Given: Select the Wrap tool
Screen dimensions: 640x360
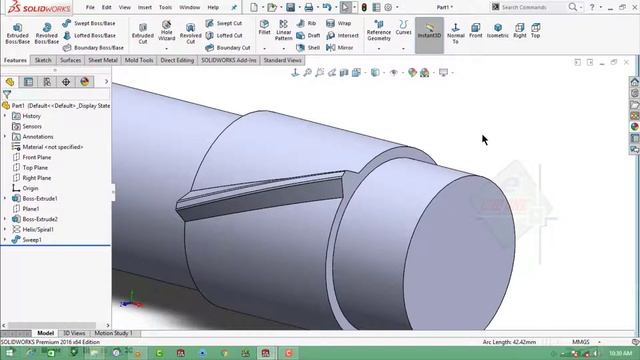Looking at the screenshot, I should (x=339, y=23).
